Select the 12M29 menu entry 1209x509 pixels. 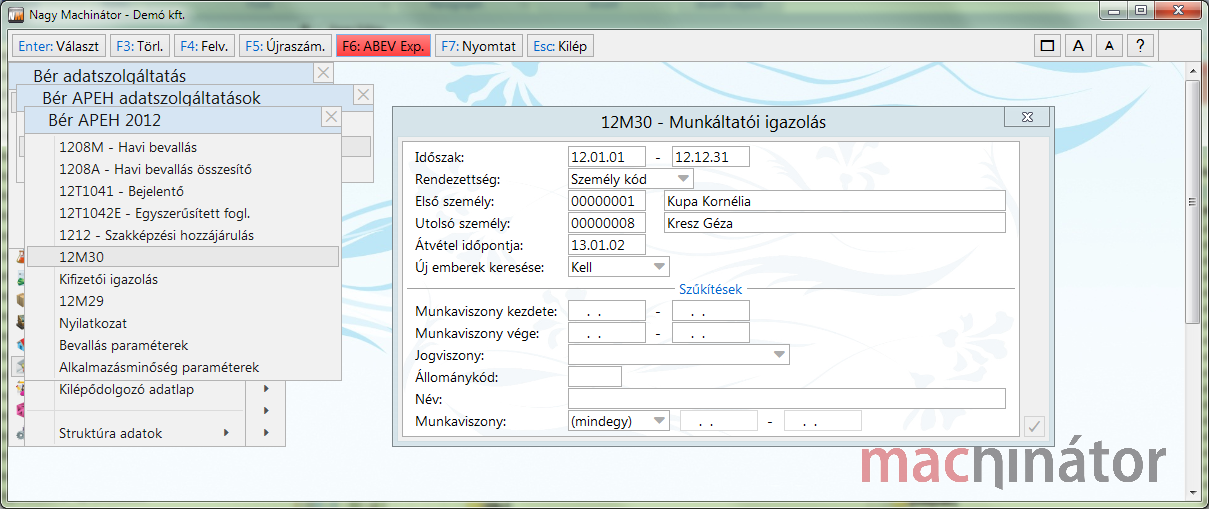click(x=184, y=301)
